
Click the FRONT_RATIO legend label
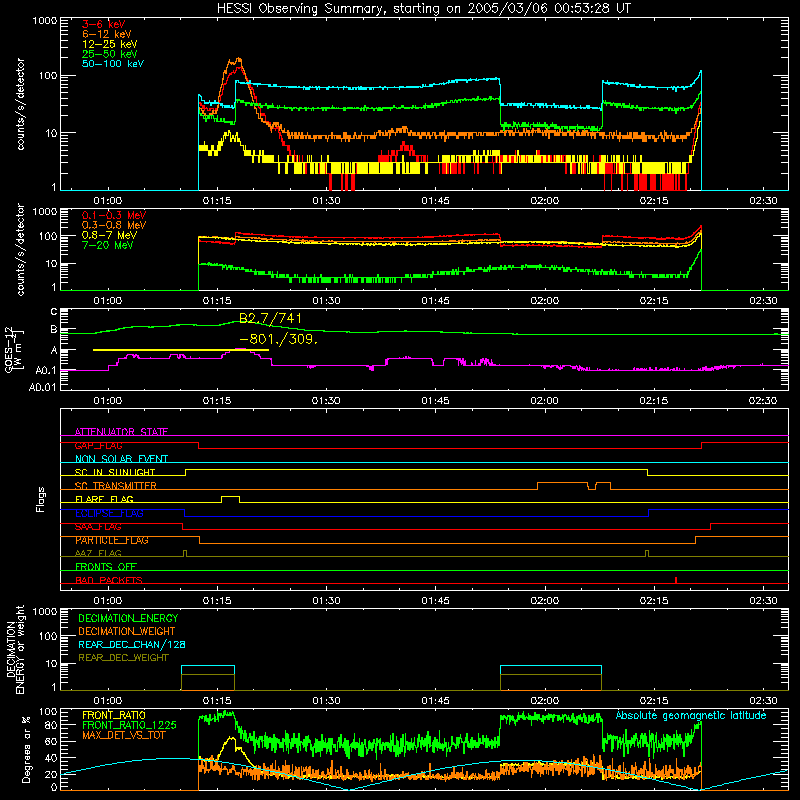point(114,715)
